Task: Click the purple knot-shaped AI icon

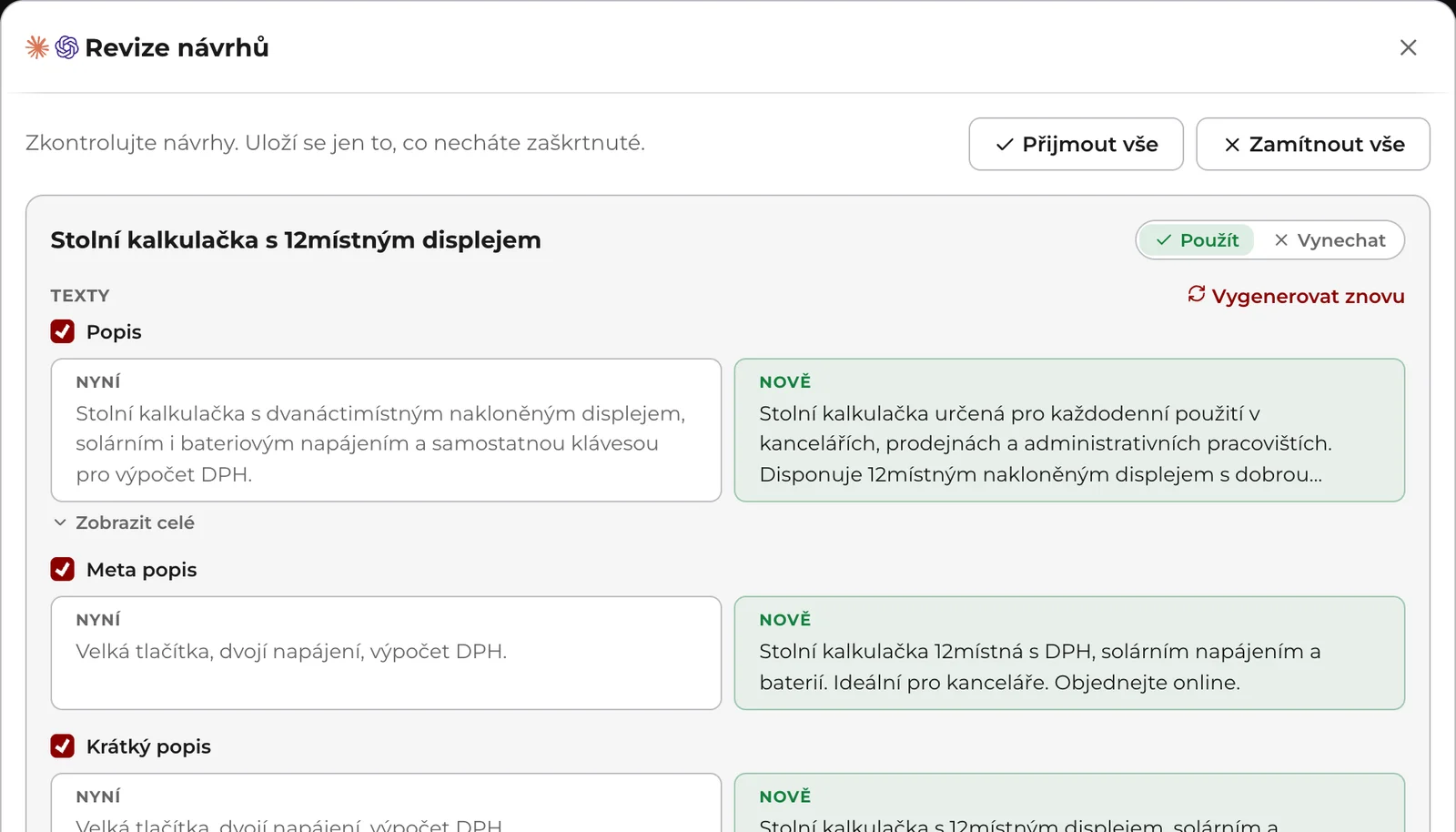Action: (66, 47)
